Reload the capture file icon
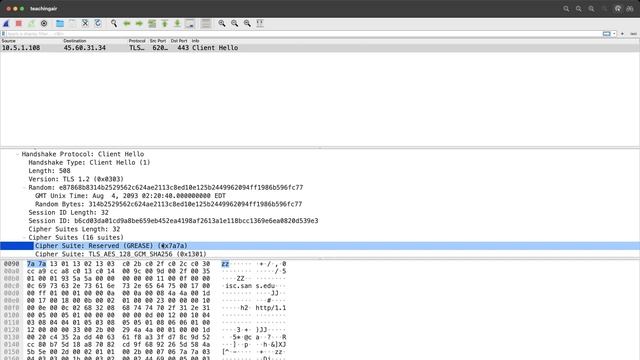This screenshot has width=640, height=360. tap(98, 24)
